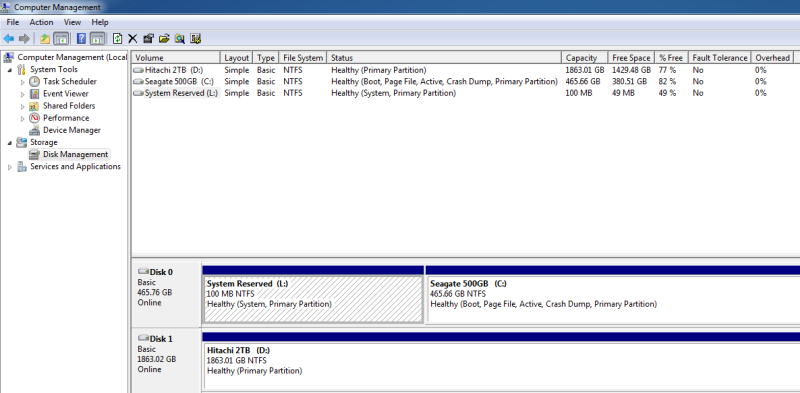Click the Explore magnifier toolbar icon
This screenshot has height=393, width=800.
[180, 39]
